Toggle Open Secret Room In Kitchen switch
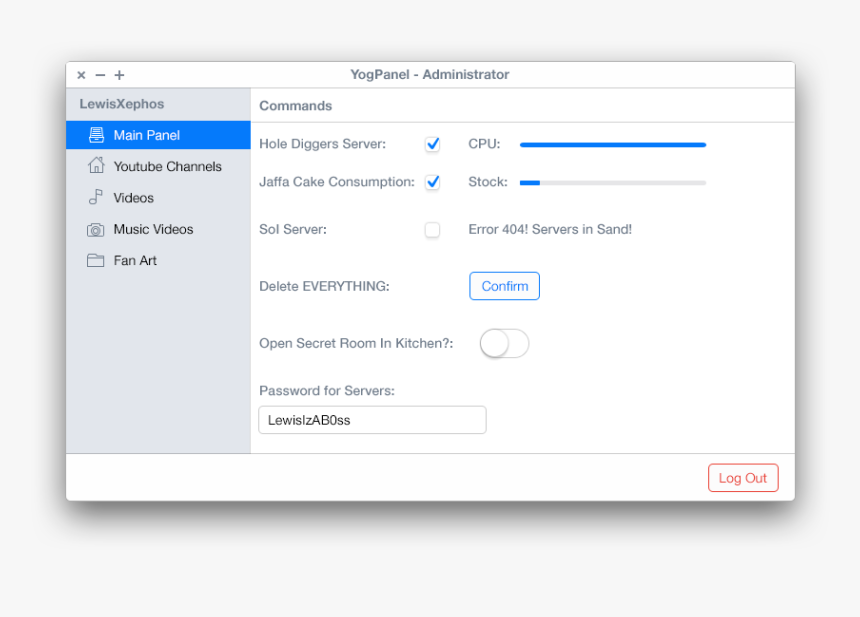Viewport: 860px width, 617px height. (504, 343)
